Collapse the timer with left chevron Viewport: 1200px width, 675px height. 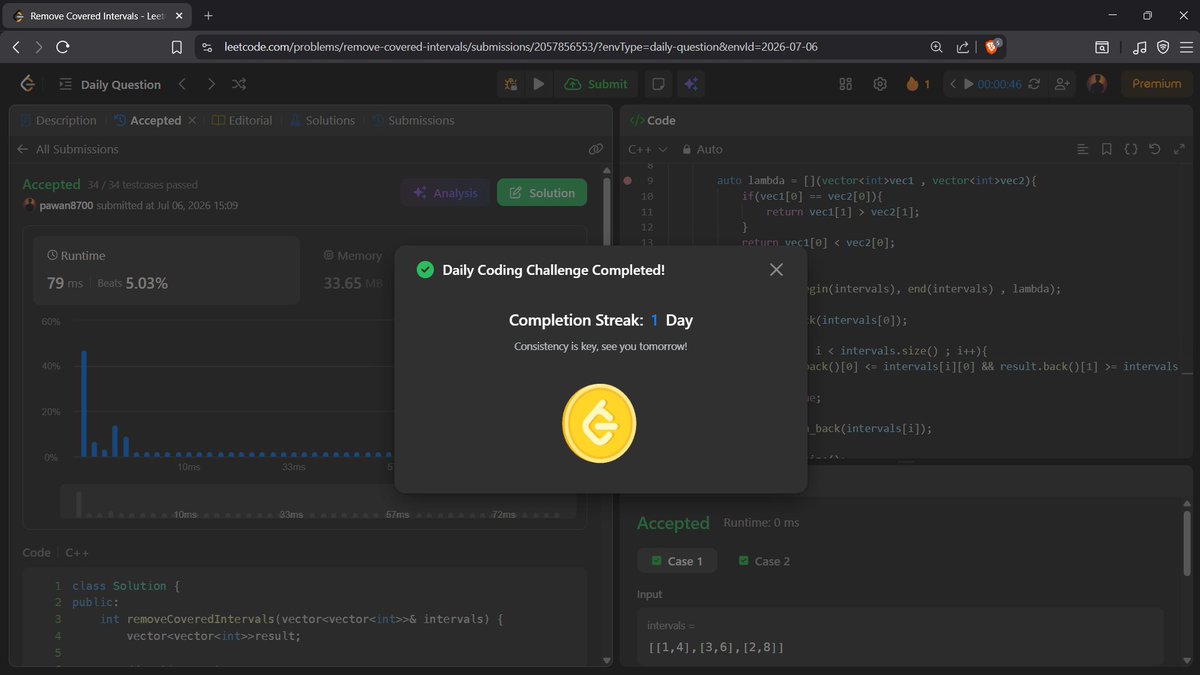click(953, 84)
